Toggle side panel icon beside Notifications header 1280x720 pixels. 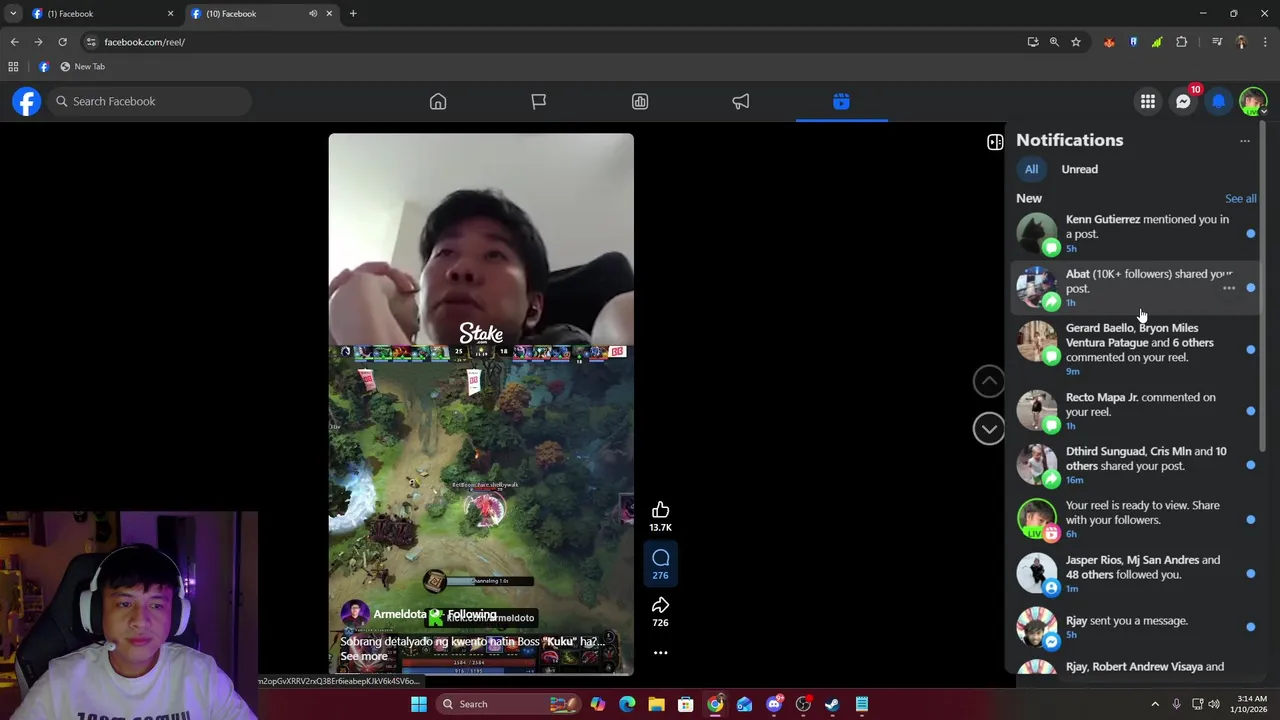click(x=995, y=142)
